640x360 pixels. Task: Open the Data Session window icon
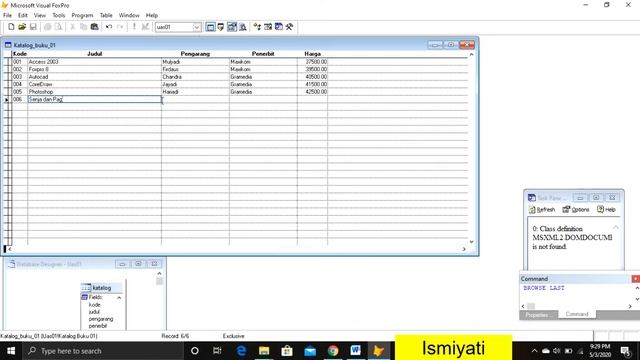pos(221,27)
